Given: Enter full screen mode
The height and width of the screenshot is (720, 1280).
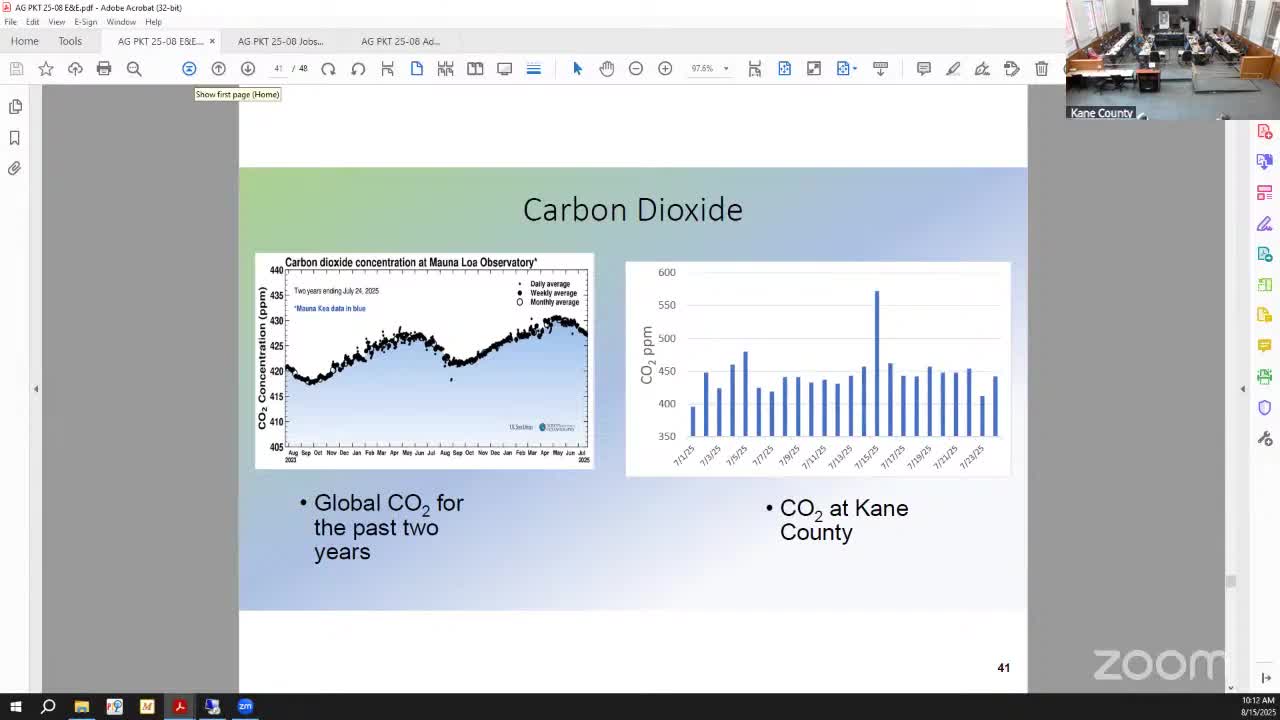Looking at the screenshot, I should [814, 68].
